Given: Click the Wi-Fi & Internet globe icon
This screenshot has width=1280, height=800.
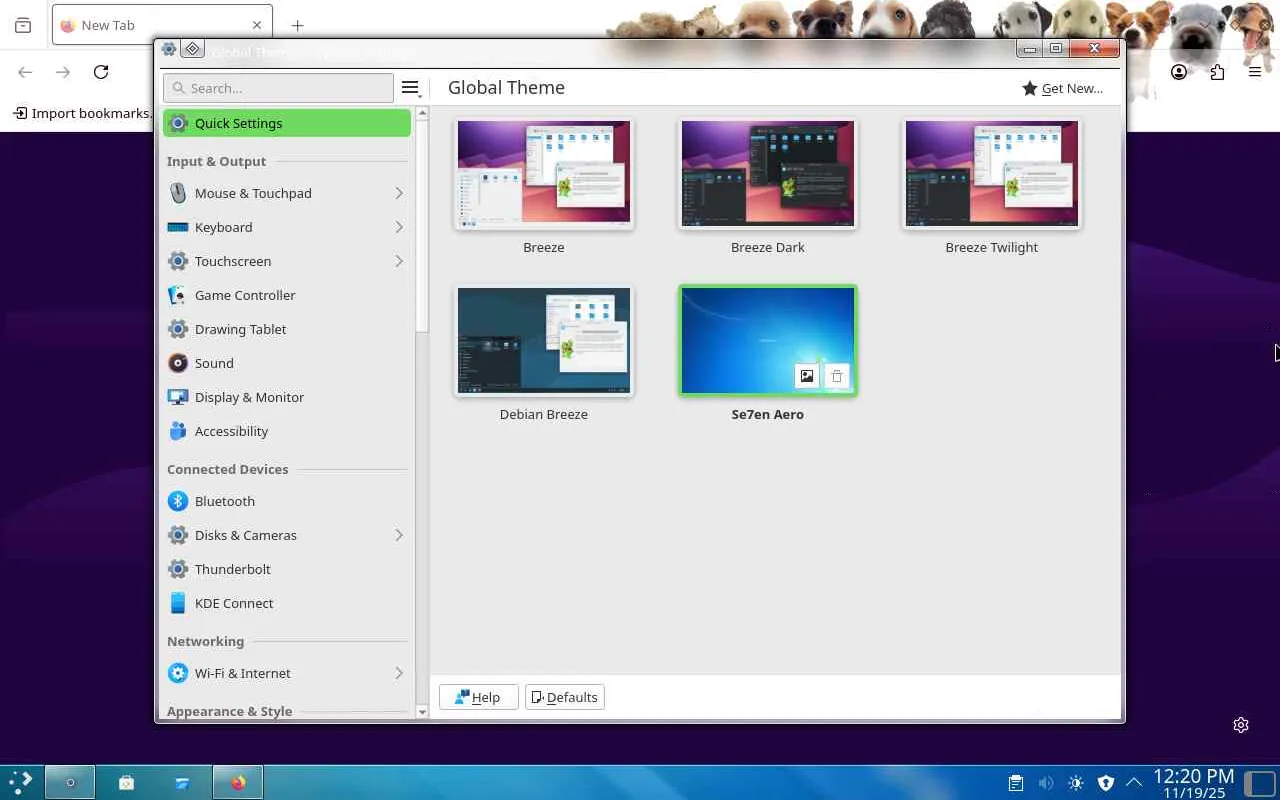Looking at the screenshot, I should point(178,673).
